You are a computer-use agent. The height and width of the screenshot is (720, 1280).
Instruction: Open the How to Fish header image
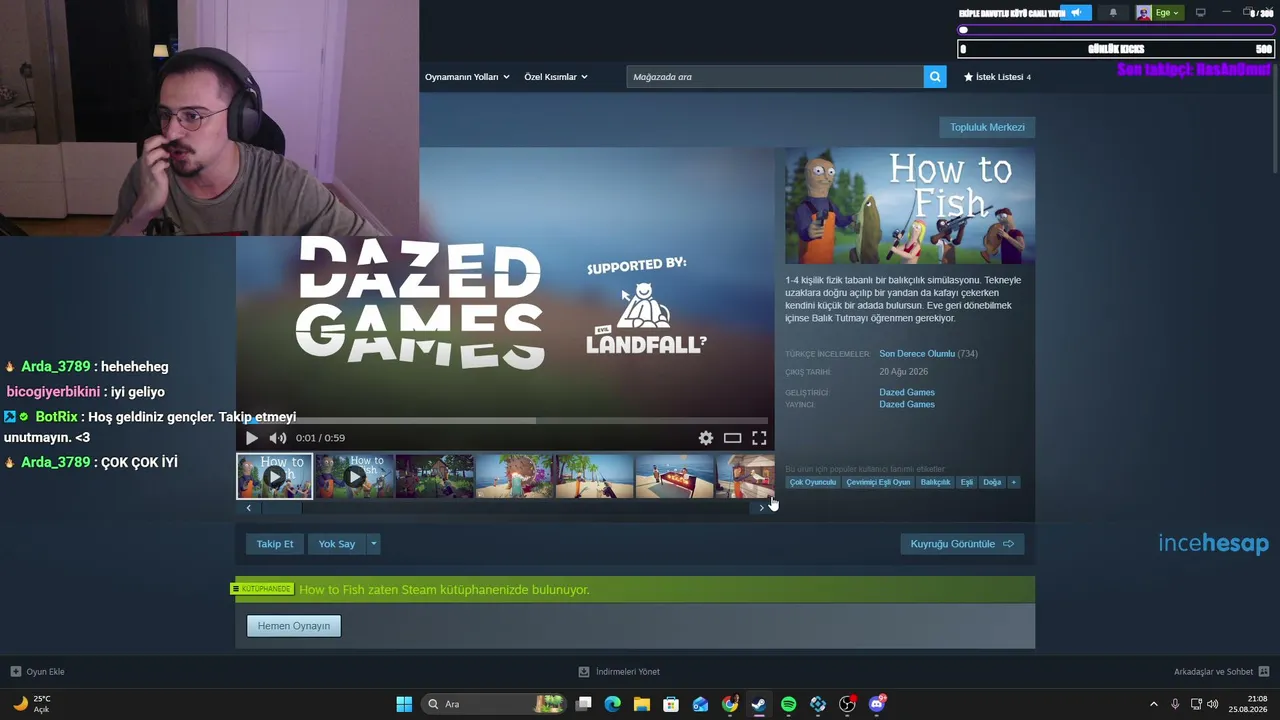pyautogui.click(x=910, y=206)
